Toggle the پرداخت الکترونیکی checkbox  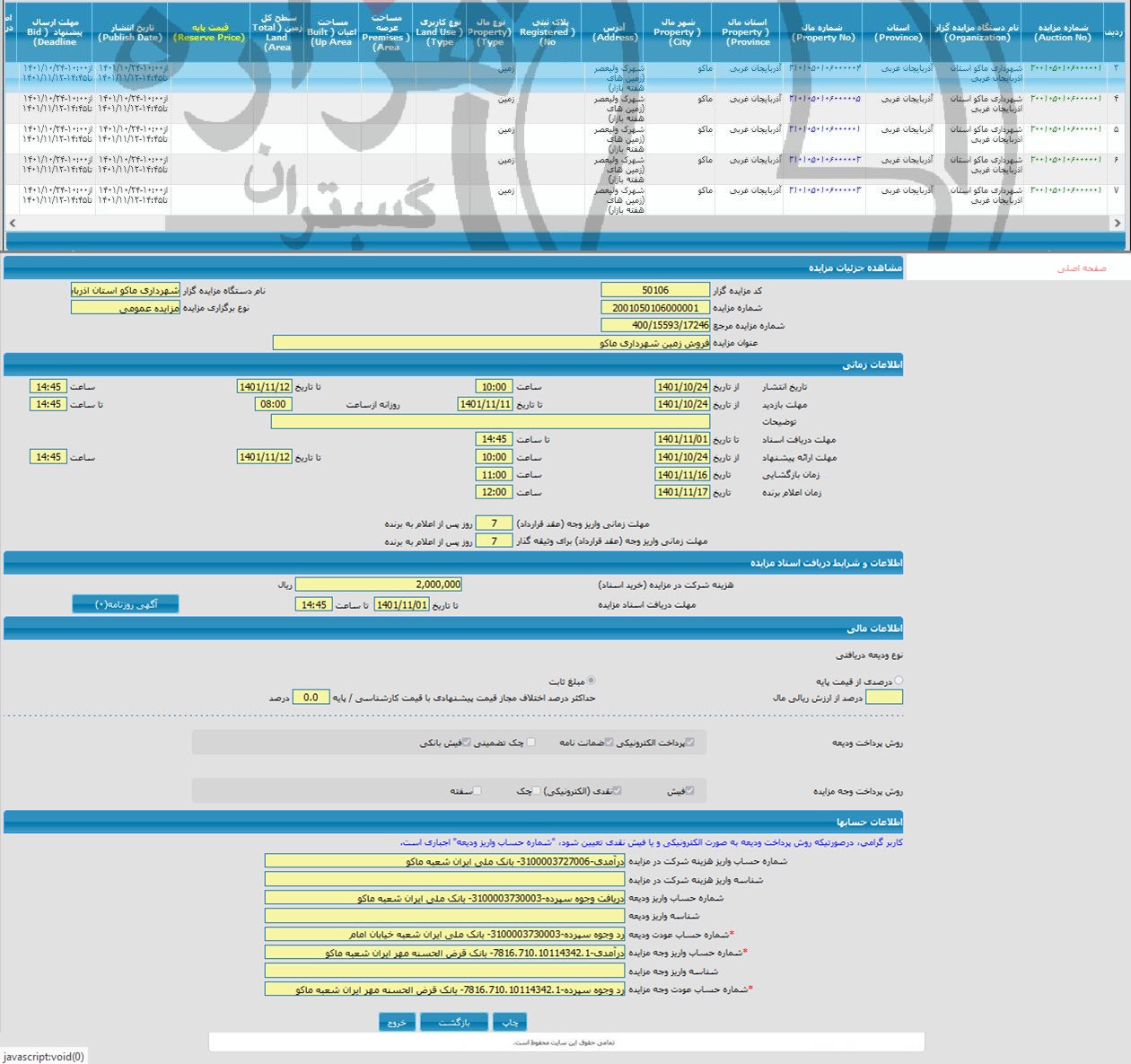coord(690,743)
